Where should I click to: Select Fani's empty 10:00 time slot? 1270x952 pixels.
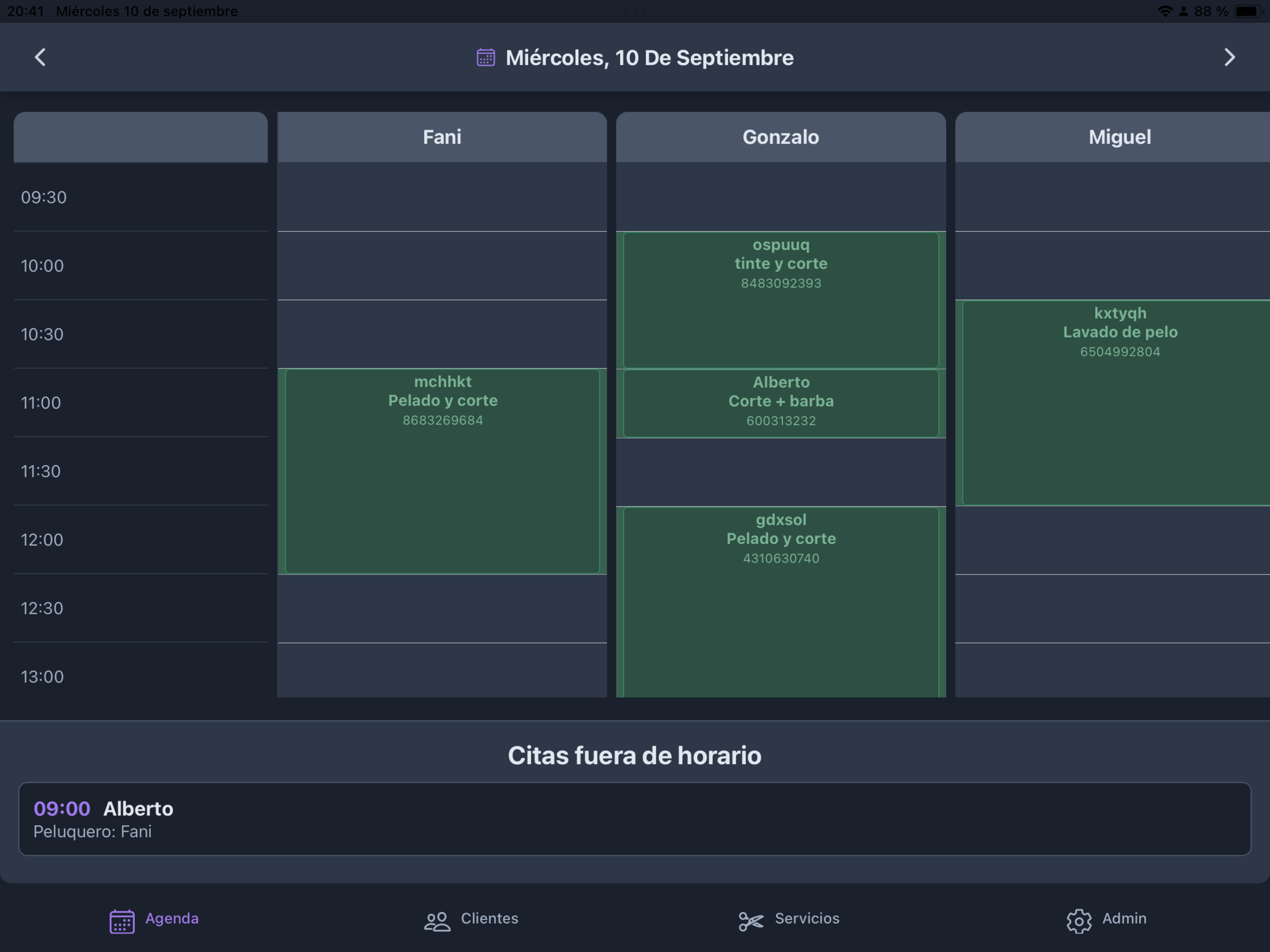pos(442,266)
